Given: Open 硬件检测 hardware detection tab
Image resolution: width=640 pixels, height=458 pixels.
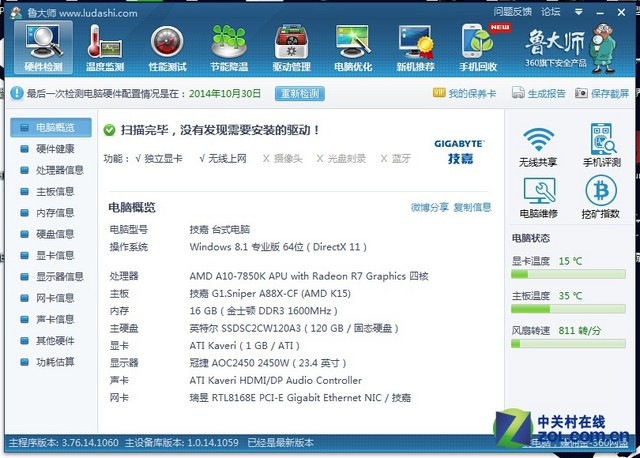Looking at the screenshot, I should click(43, 48).
